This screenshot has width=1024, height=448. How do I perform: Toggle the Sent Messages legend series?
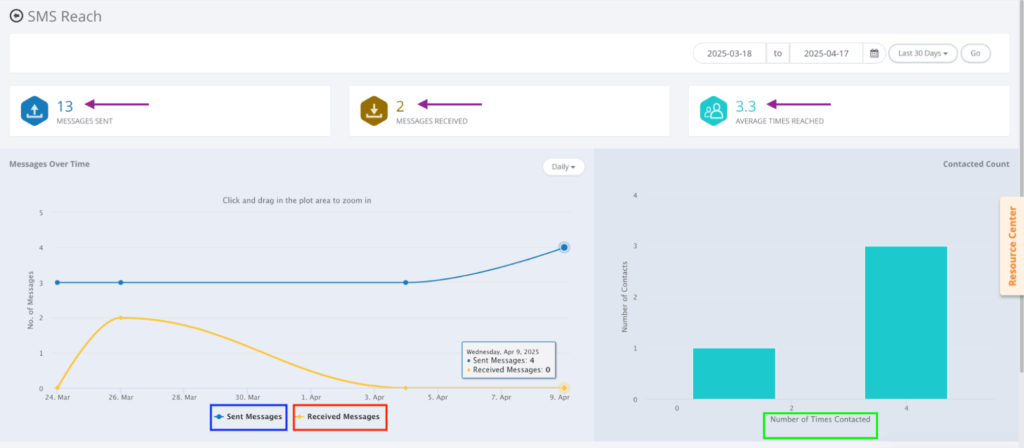click(248, 417)
